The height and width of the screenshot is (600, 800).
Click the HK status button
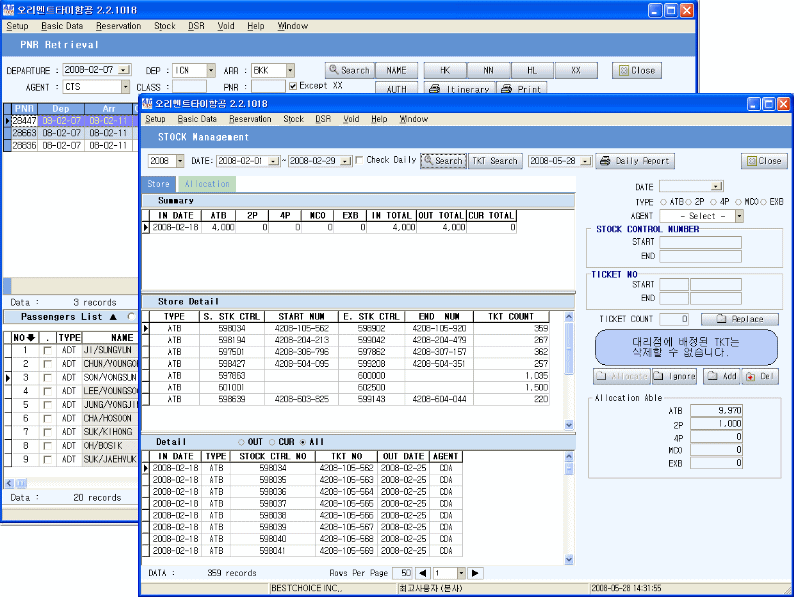click(445, 70)
